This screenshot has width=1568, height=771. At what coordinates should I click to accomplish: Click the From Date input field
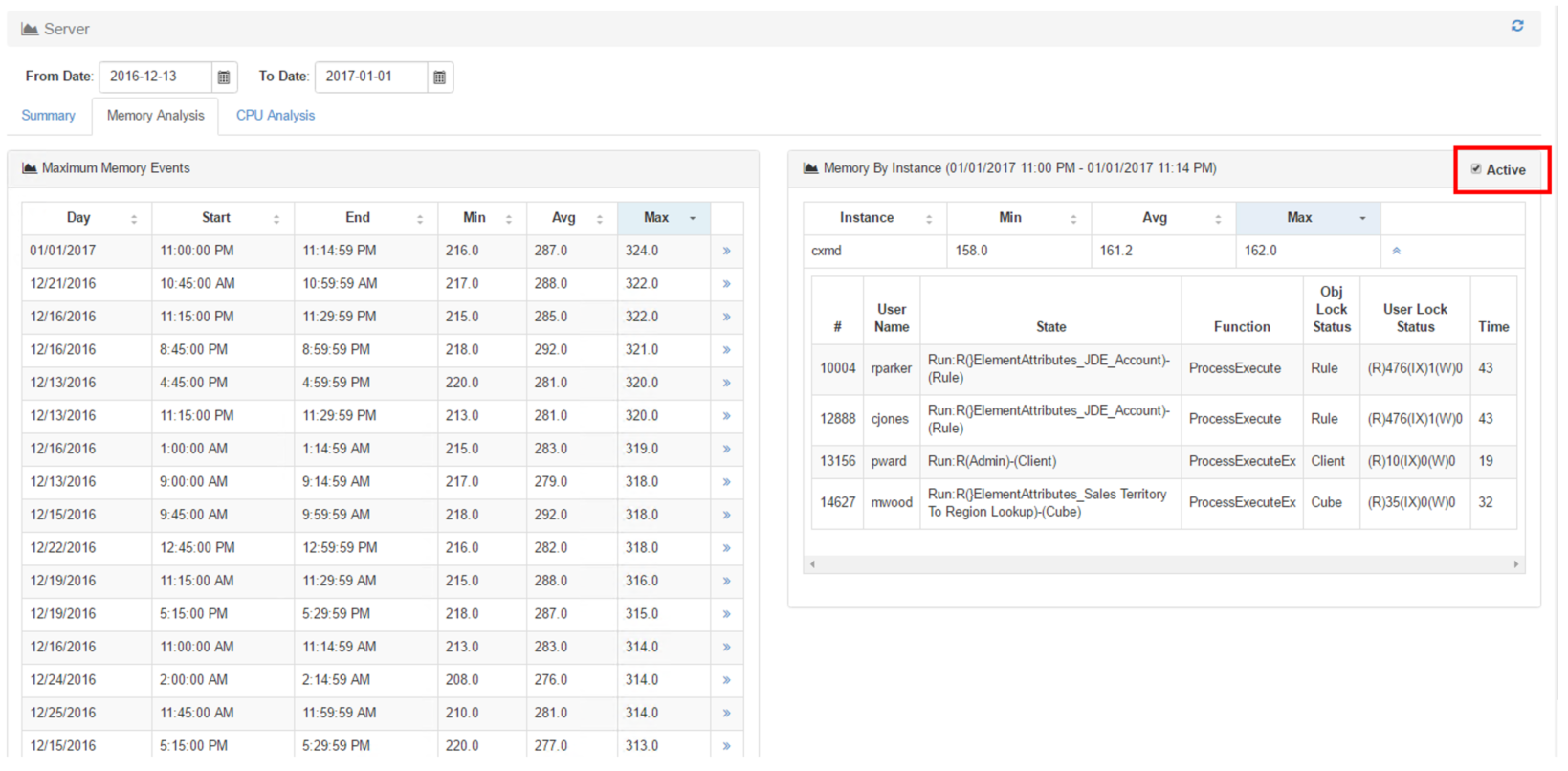coord(155,77)
